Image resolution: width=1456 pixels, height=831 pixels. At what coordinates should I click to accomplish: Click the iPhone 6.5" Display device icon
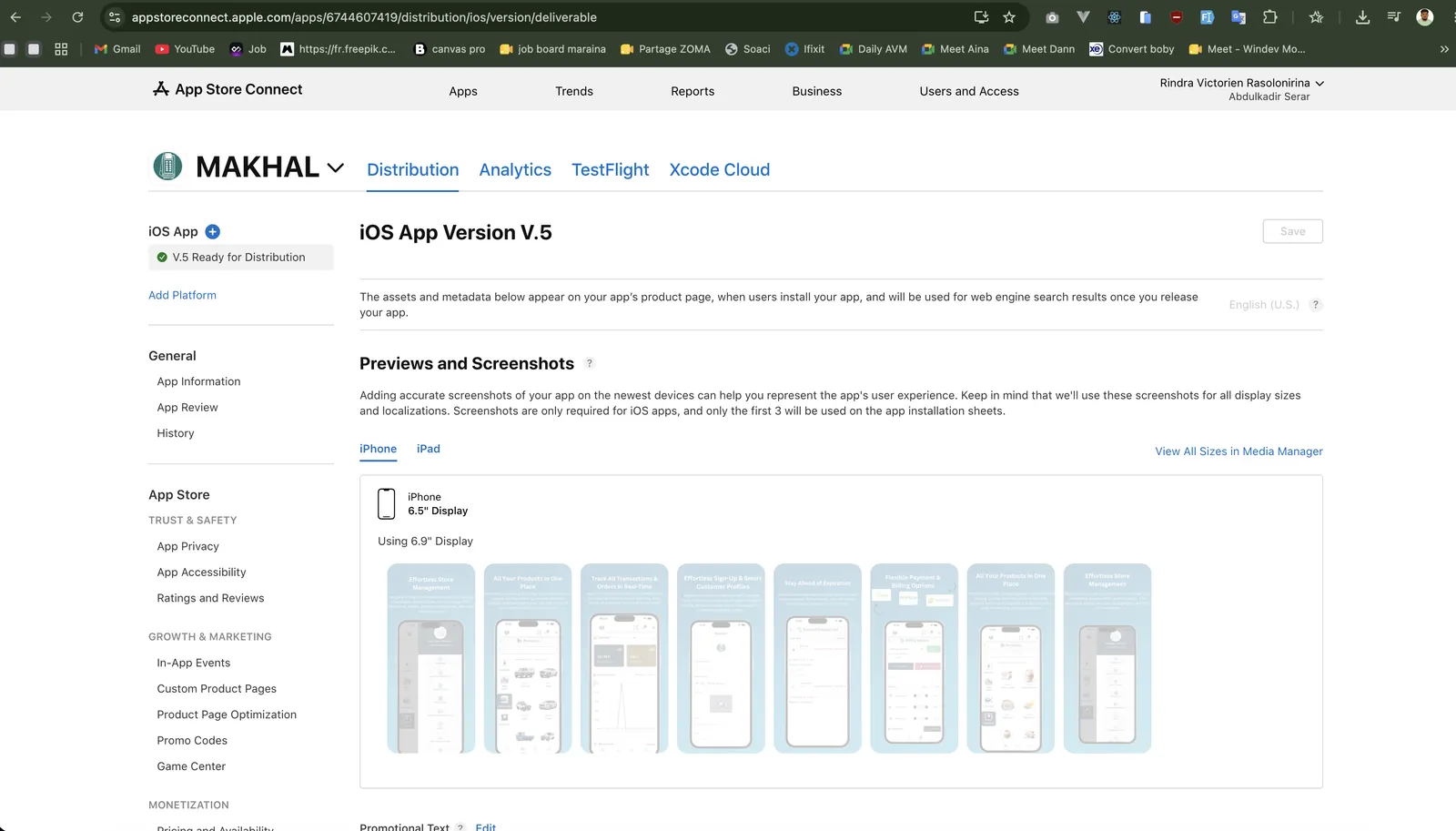tap(387, 503)
